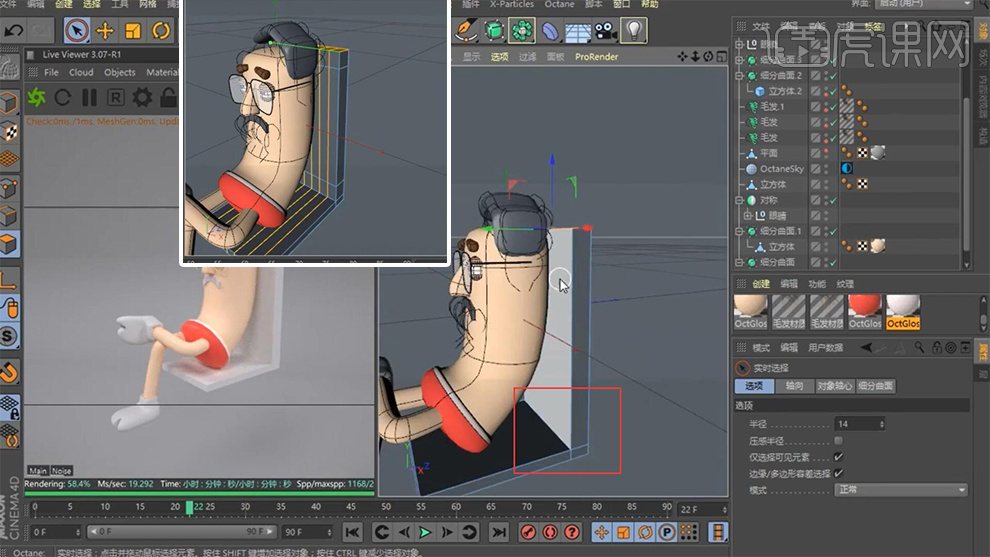990x557 pixels.
Task: Switch to 对象轴心 attribute tab
Action: [835, 386]
